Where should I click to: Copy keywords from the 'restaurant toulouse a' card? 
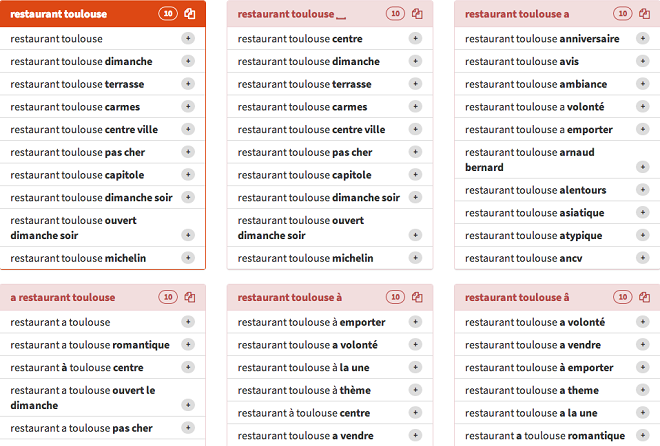[x=644, y=14]
